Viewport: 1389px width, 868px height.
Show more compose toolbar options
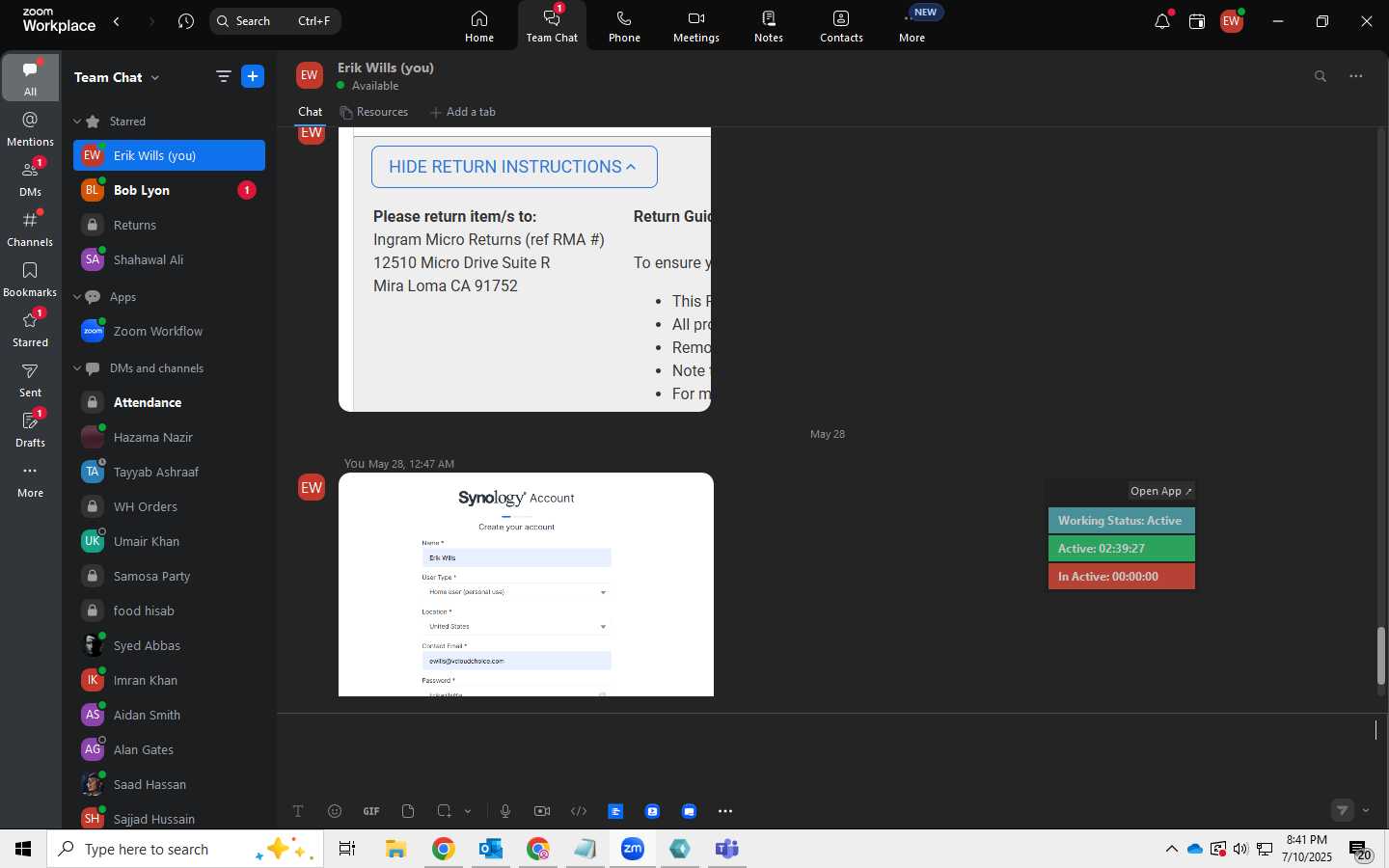(725, 811)
